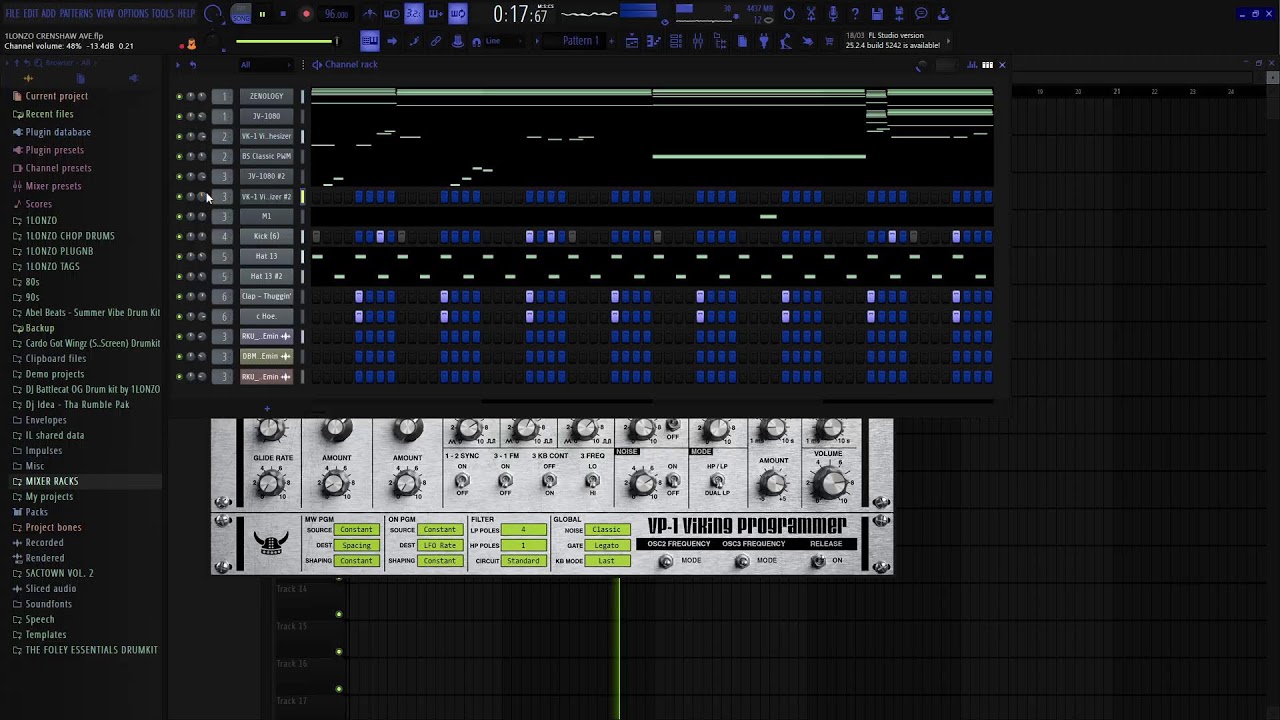1280x720 pixels.
Task: Close the Channel rack window
Action: [x=1002, y=65]
